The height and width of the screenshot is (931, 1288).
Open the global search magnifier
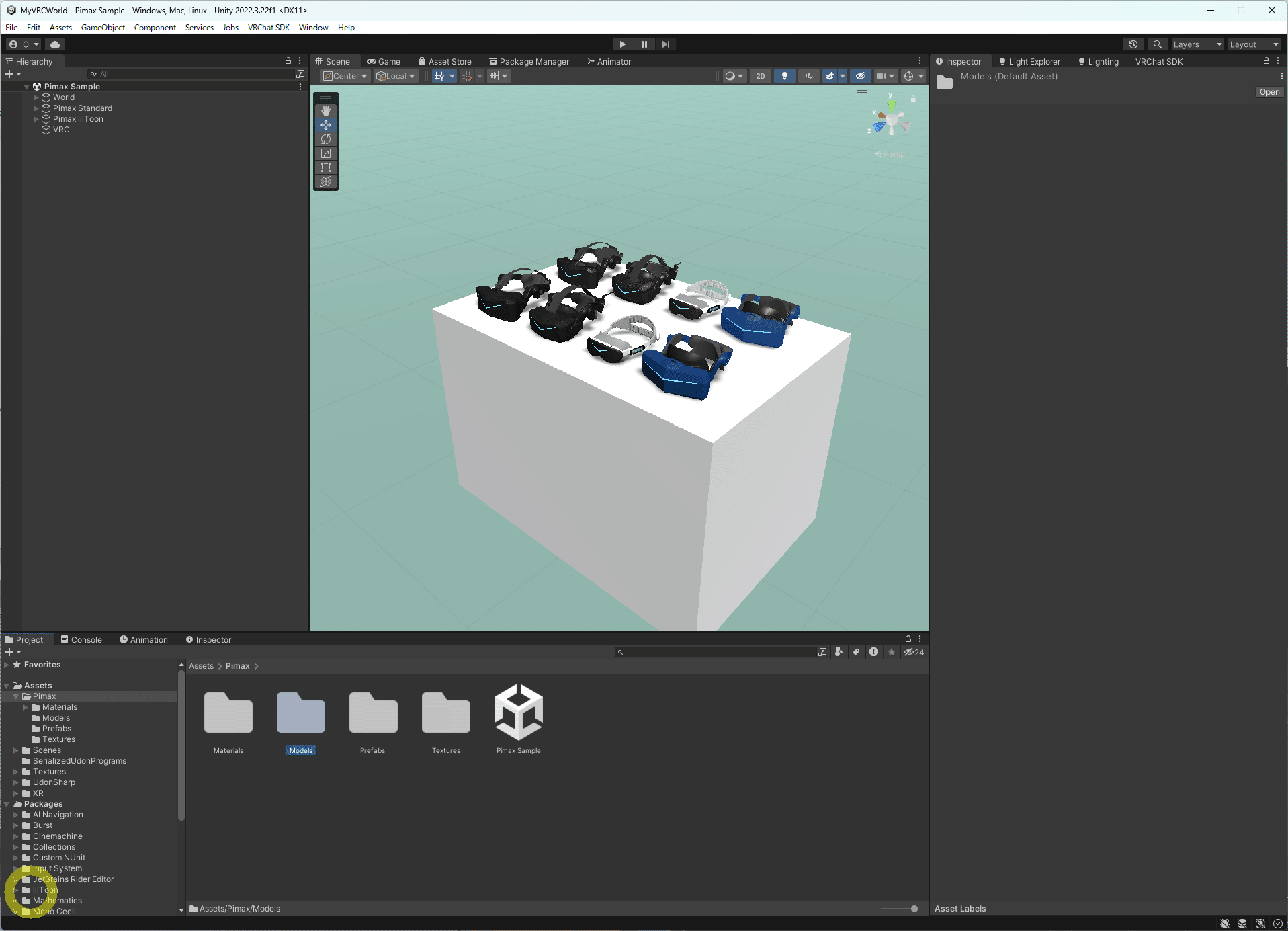click(x=1157, y=44)
